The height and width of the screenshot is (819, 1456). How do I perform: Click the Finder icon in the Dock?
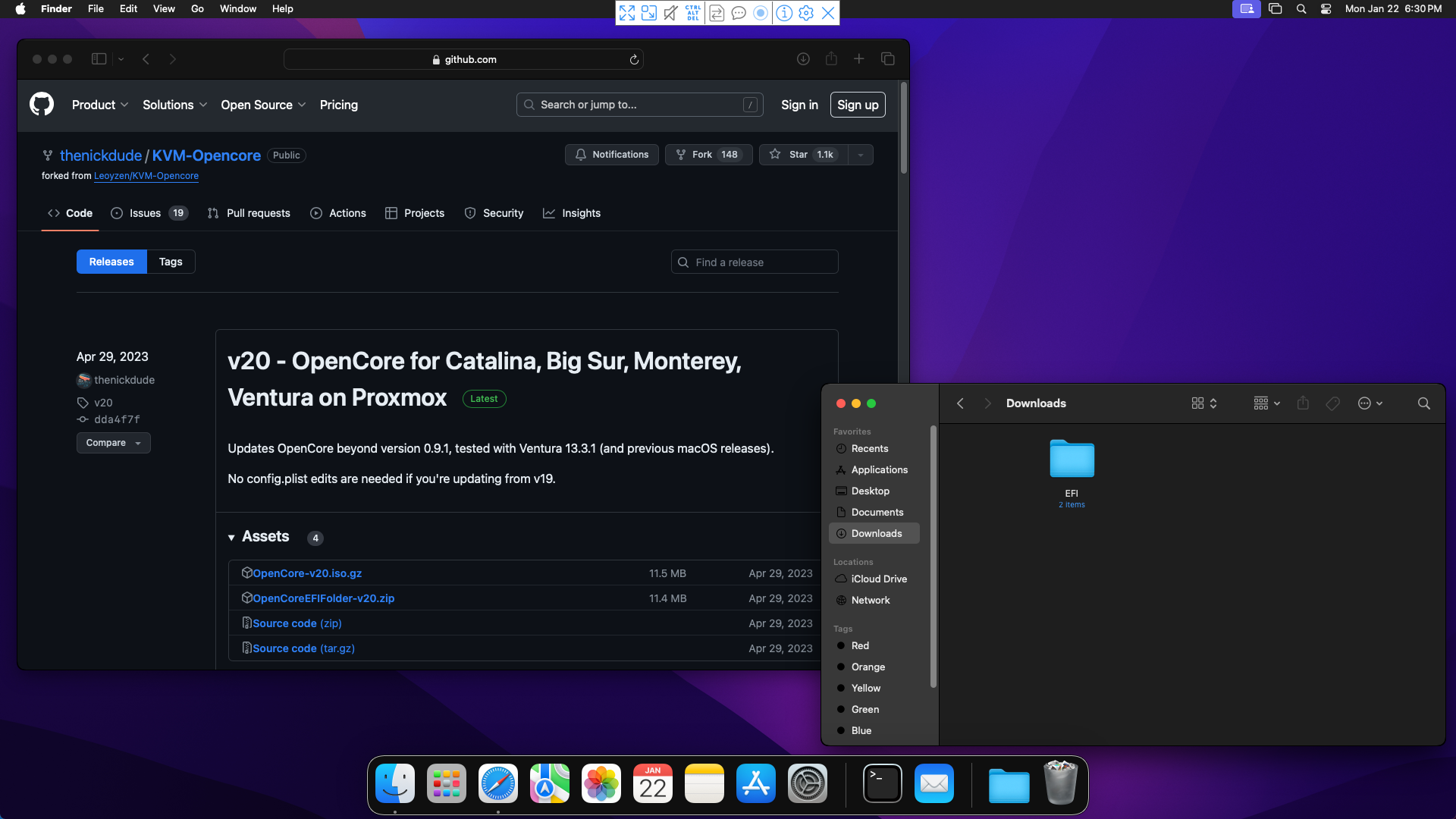pyautogui.click(x=394, y=784)
